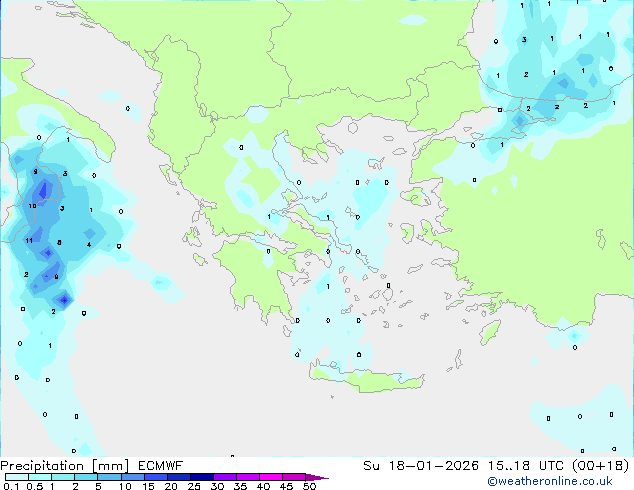The image size is (634, 490).
Task: Click the '(00+18)' forecast step label
Action: [x=601, y=466]
